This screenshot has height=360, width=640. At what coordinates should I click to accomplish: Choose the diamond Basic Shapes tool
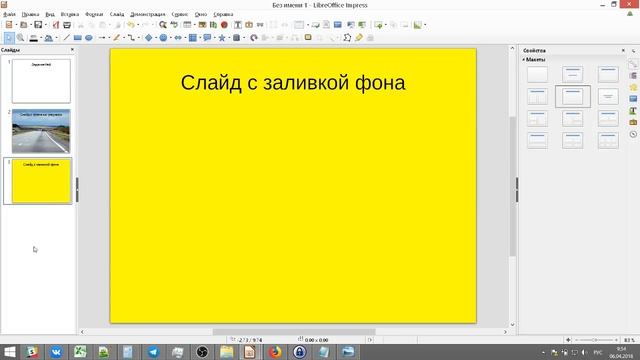[149, 38]
